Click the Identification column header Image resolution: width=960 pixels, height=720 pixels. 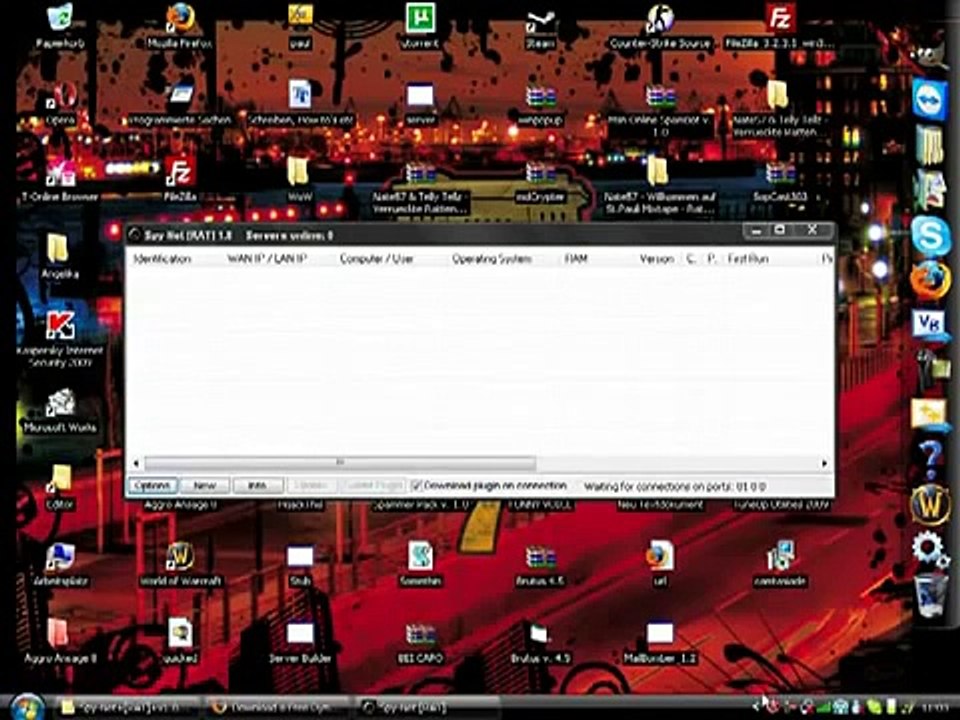[162, 259]
